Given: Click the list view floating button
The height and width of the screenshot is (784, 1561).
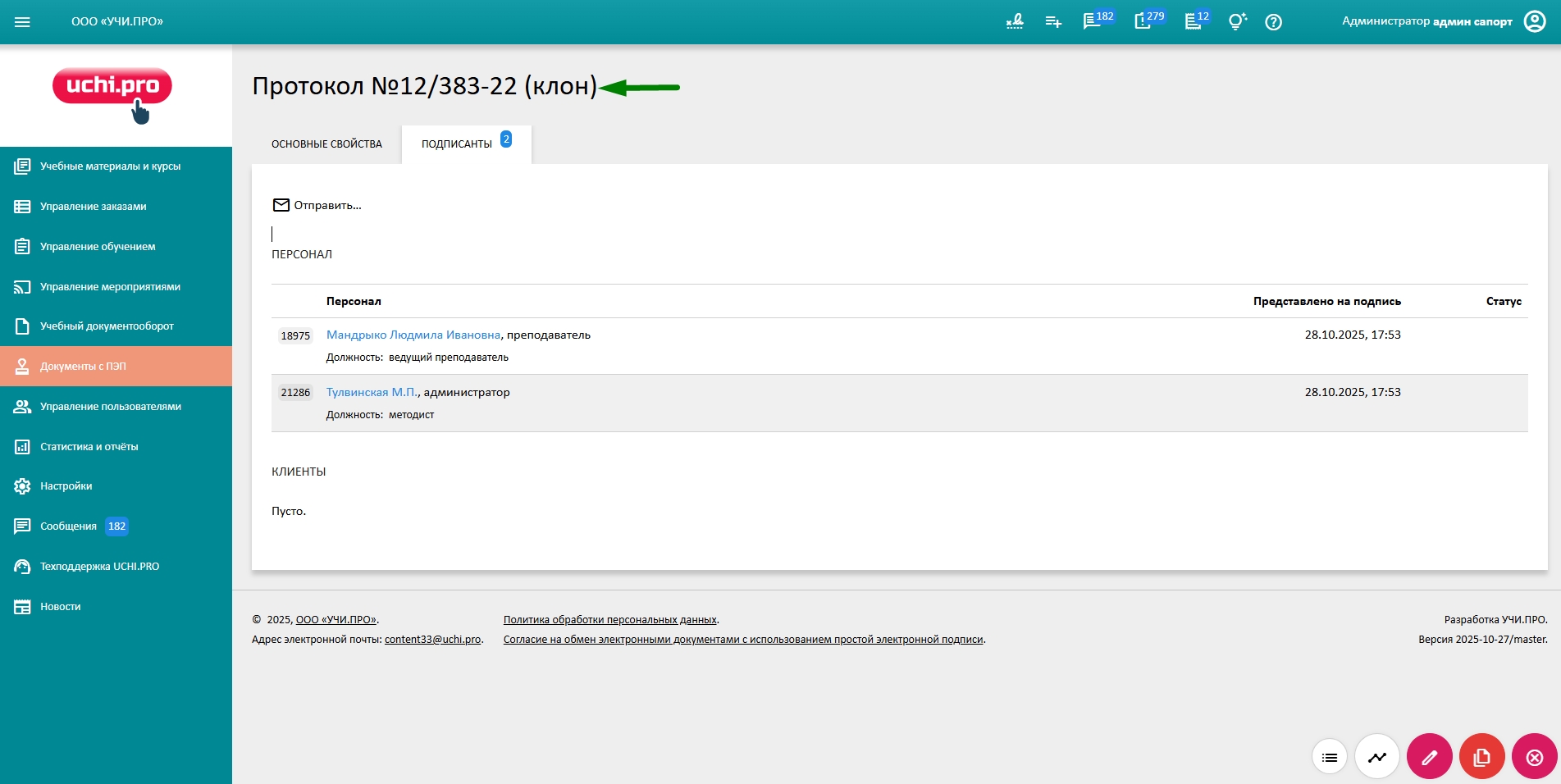Looking at the screenshot, I should tap(1329, 757).
